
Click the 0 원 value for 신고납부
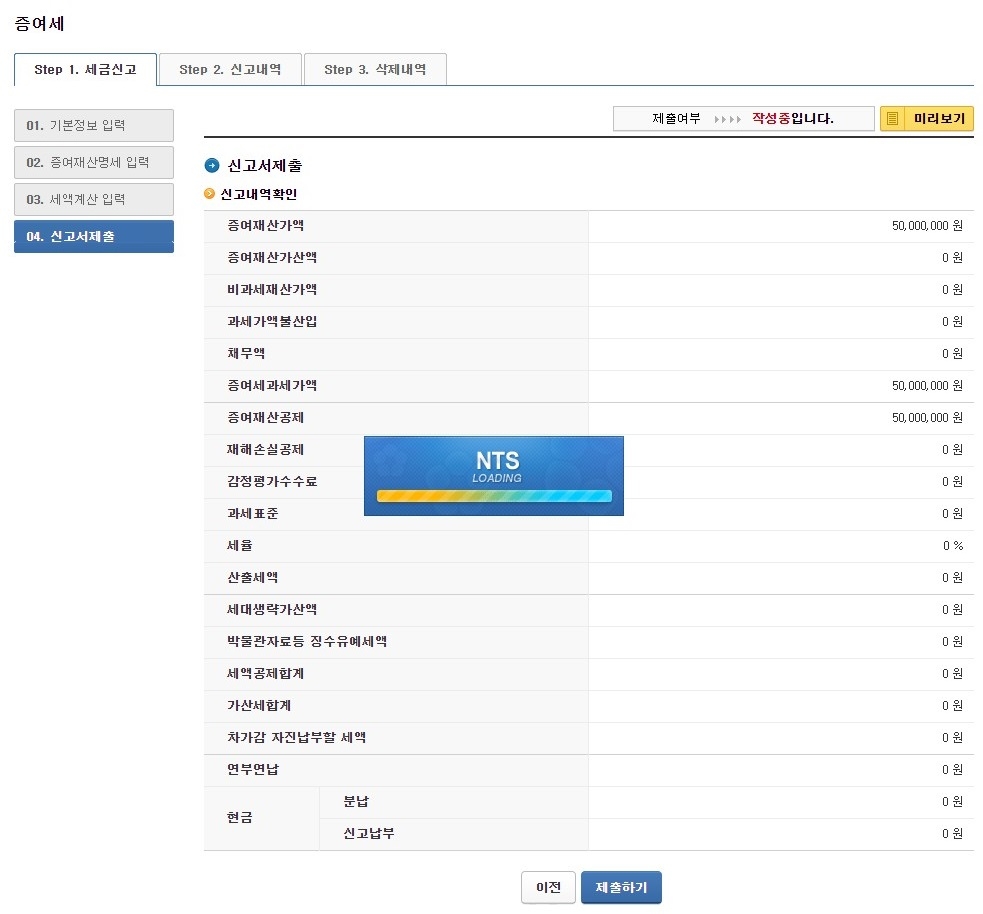pyautogui.click(x=952, y=833)
